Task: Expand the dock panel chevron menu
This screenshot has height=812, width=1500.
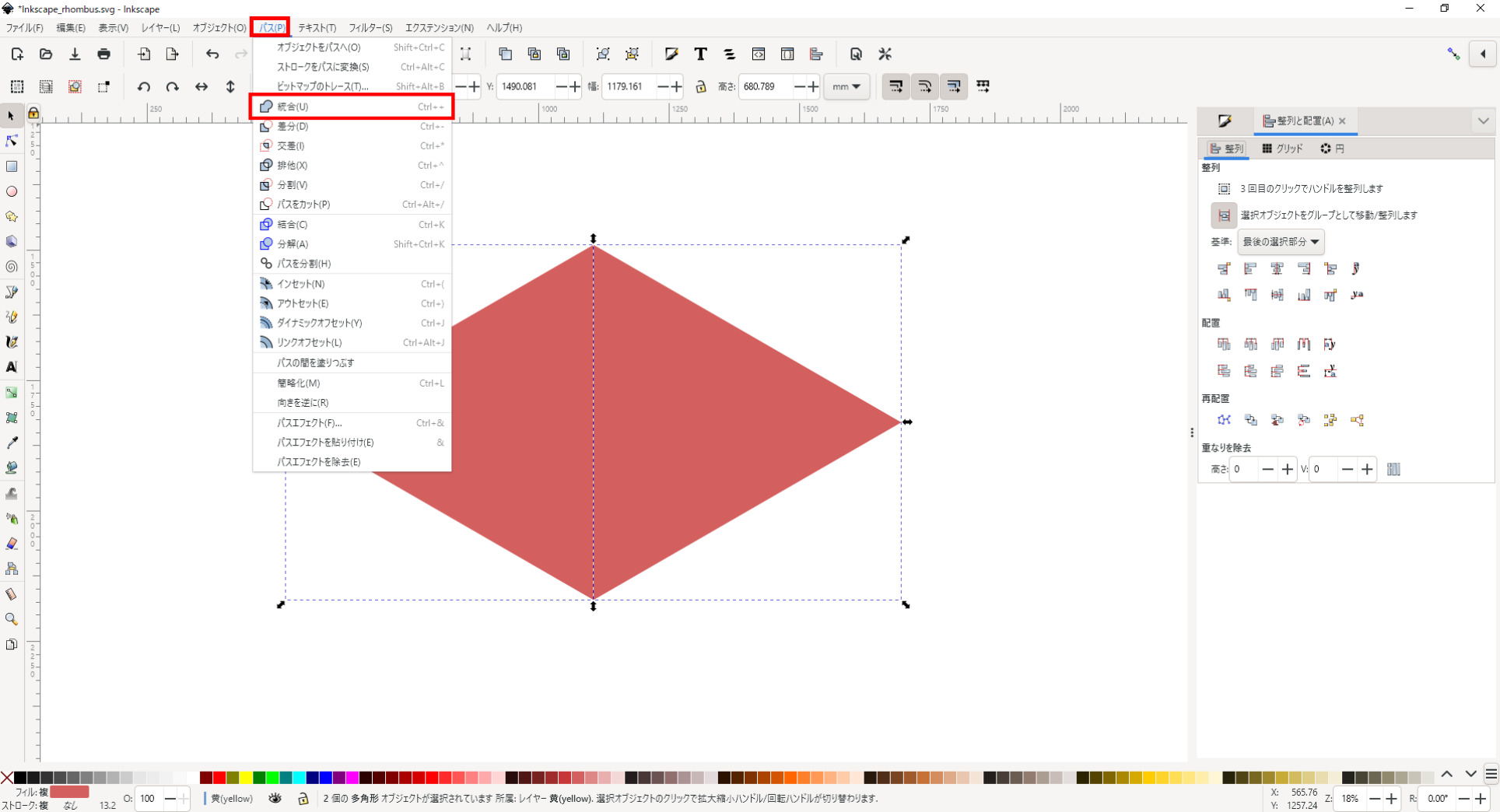Action: point(1483,121)
